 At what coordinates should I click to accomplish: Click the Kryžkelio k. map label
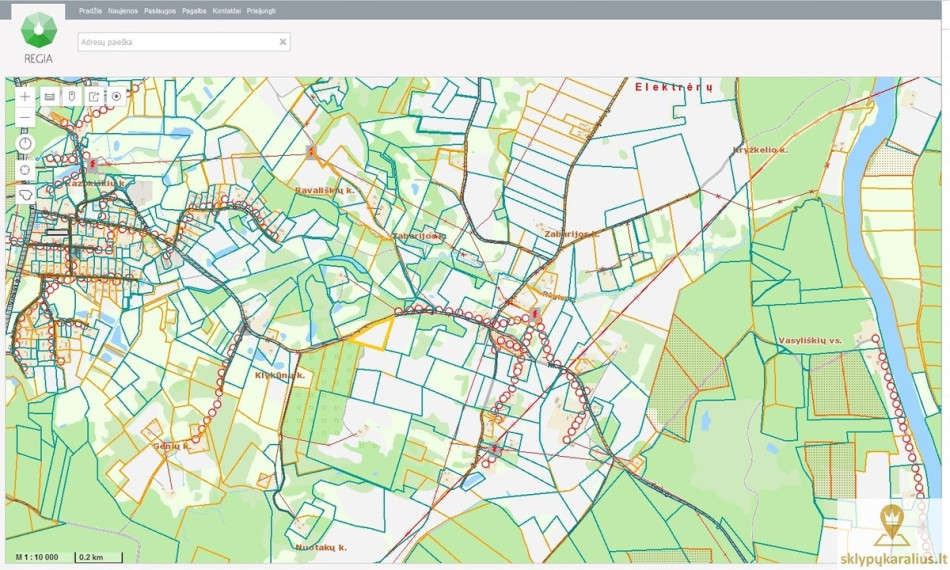click(x=760, y=150)
